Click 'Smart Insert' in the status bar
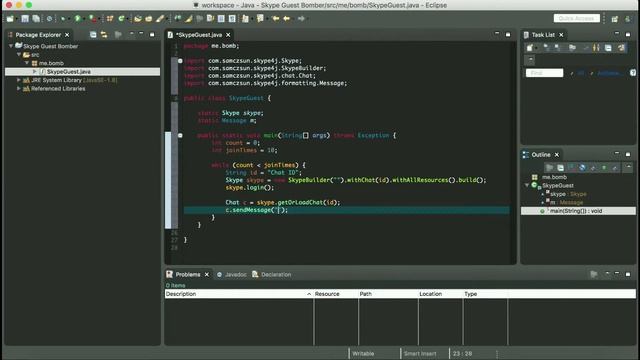Image resolution: width=640 pixels, height=360 pixels. [420, 353]
